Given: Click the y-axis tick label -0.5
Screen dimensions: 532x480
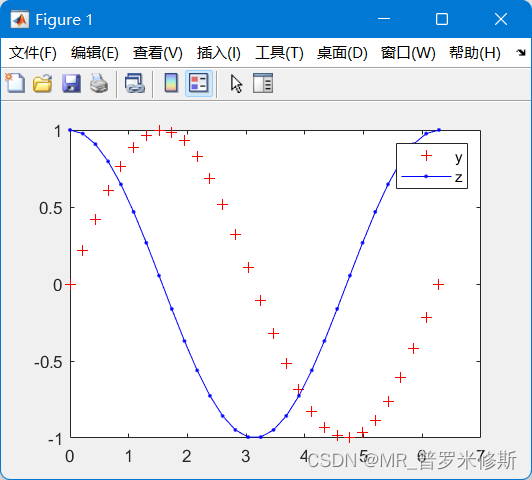Looking at the screenshot, I should pyautogui.click(x=48, y=363).
